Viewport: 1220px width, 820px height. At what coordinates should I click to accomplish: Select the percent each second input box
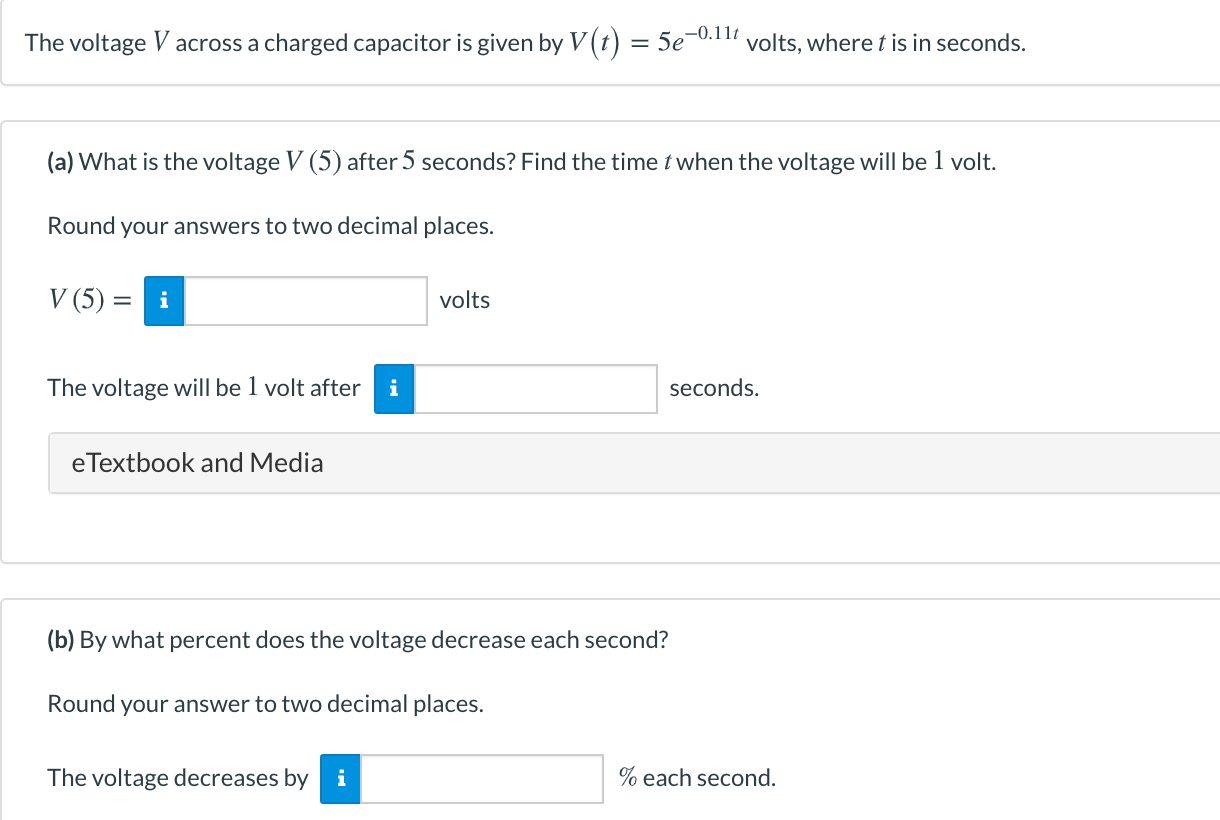[x=482, y=779]
